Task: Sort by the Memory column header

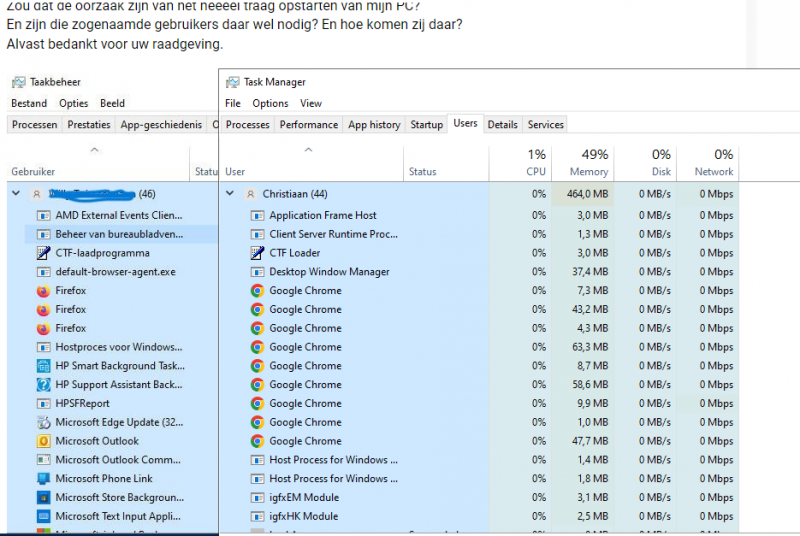Action: (588, 163)
